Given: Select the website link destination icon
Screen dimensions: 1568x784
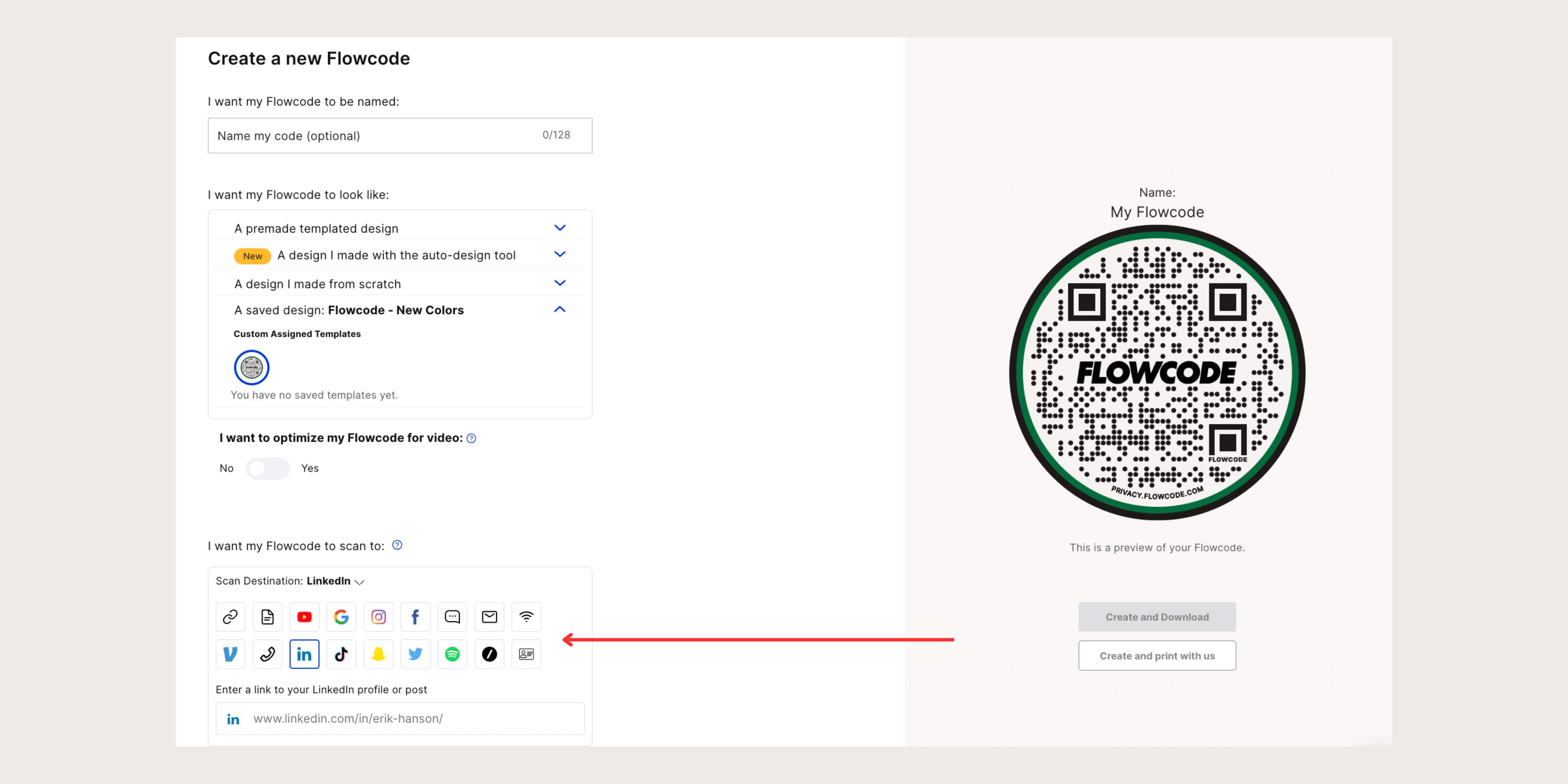Looking at the screenshot, I should click(x=230, y=617).
